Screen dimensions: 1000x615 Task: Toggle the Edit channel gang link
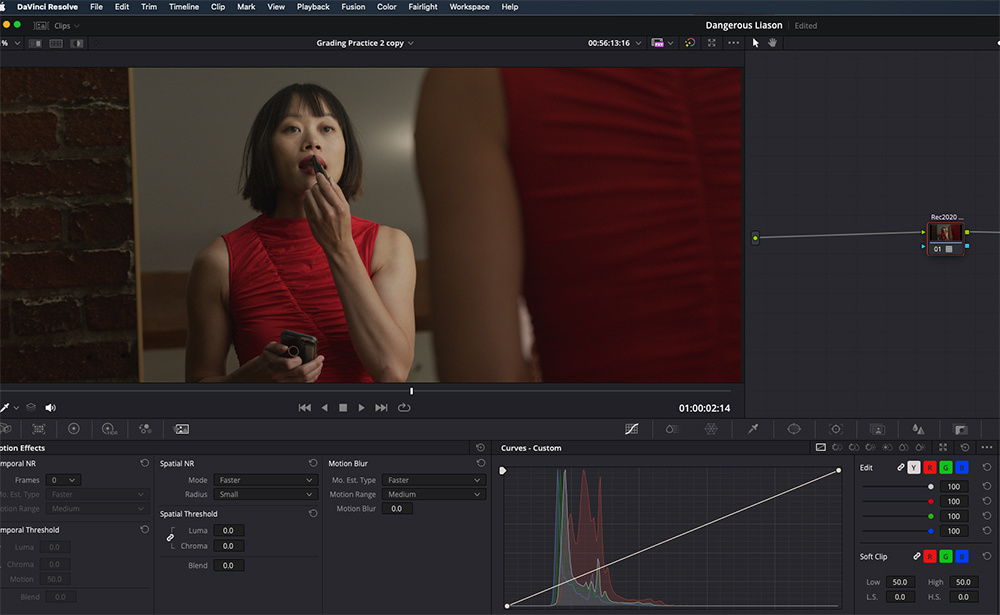coord(901,468)
